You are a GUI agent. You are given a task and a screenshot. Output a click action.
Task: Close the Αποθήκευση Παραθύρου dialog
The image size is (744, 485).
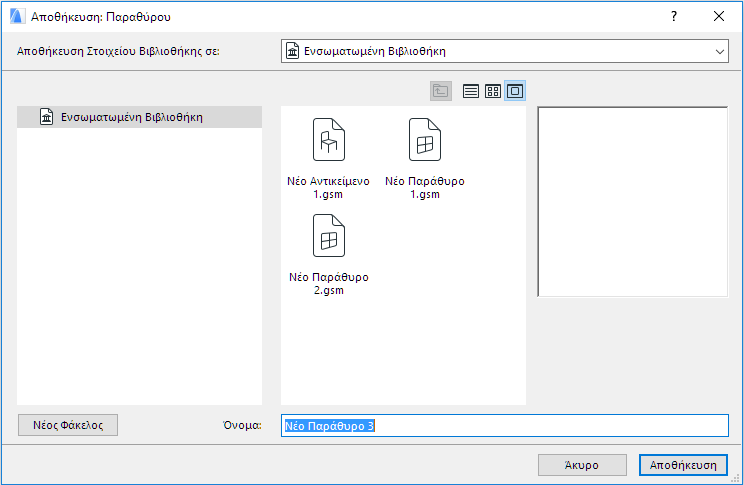719,16
